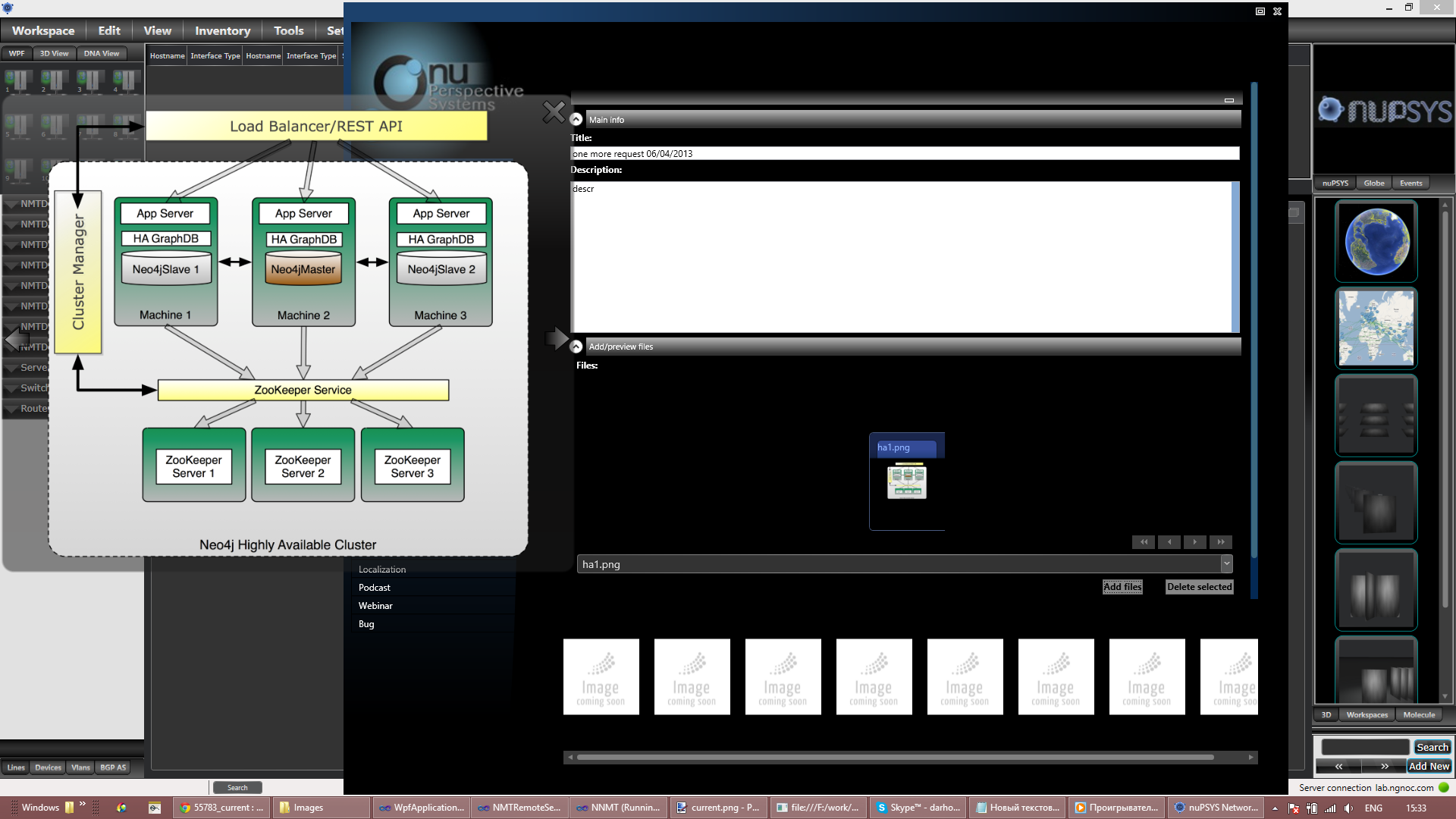Close the Neo4j diagram preview overlay
The width and height of the screenshot is (1456, 819).
(x=554, y=112)
